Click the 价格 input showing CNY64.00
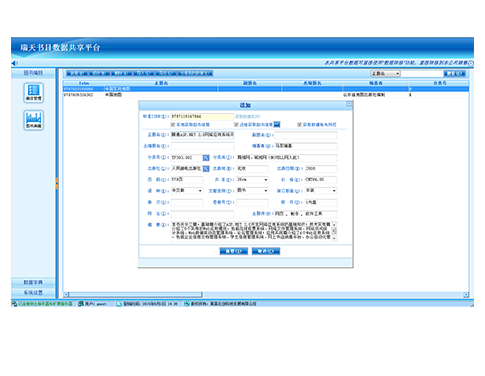 321,180
